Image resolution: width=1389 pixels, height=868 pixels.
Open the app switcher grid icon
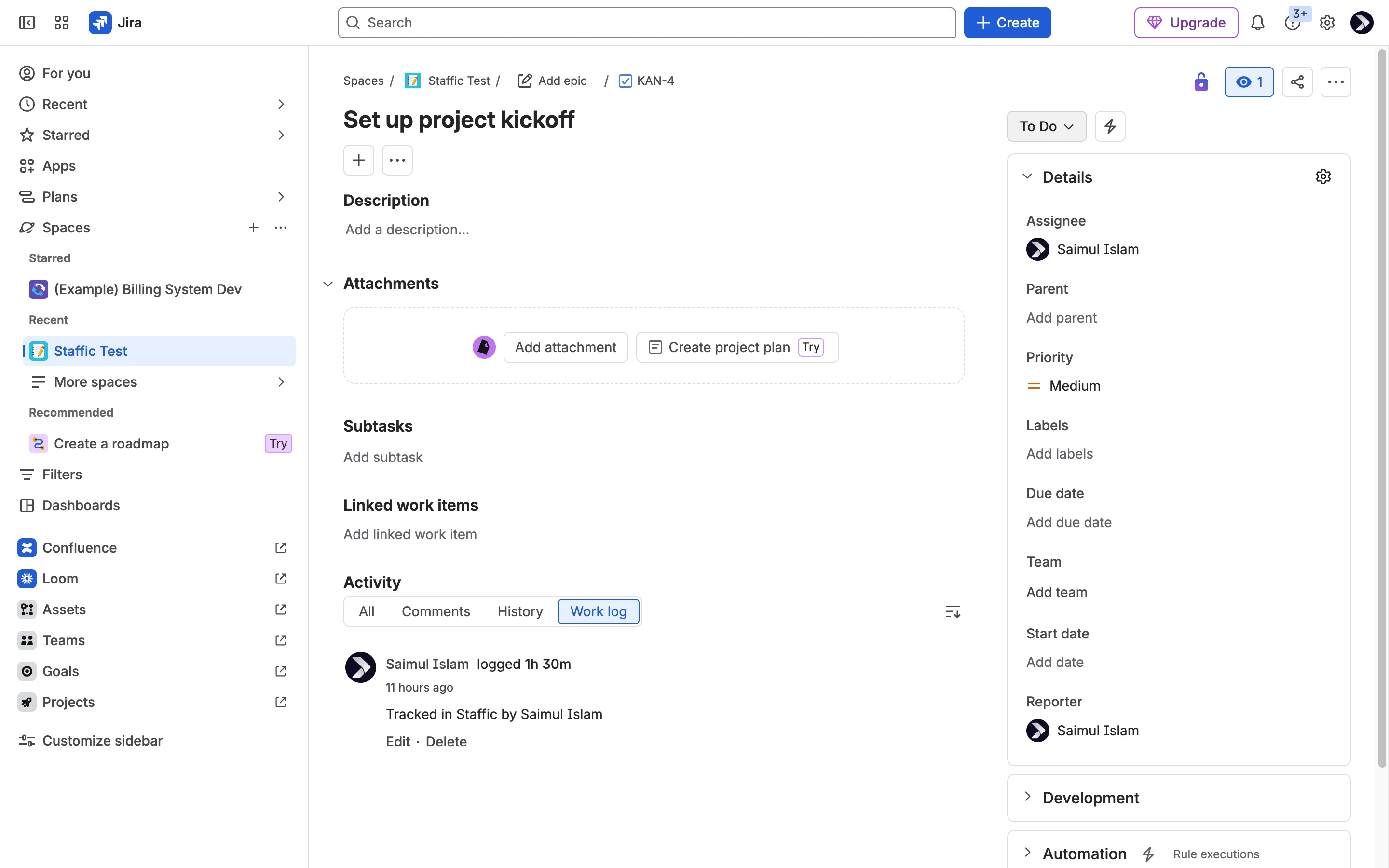[61, 22]
